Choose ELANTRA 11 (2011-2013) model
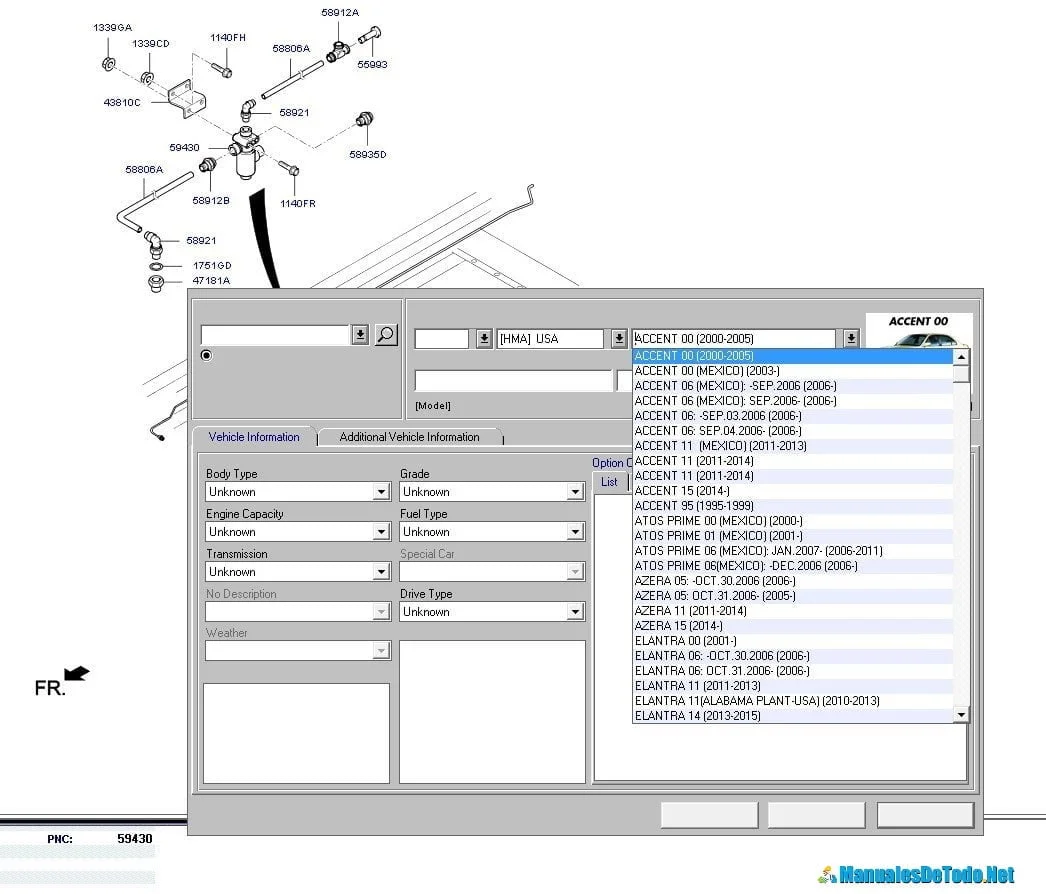This screenshot has height=894, width=1046. click(793, 686)
